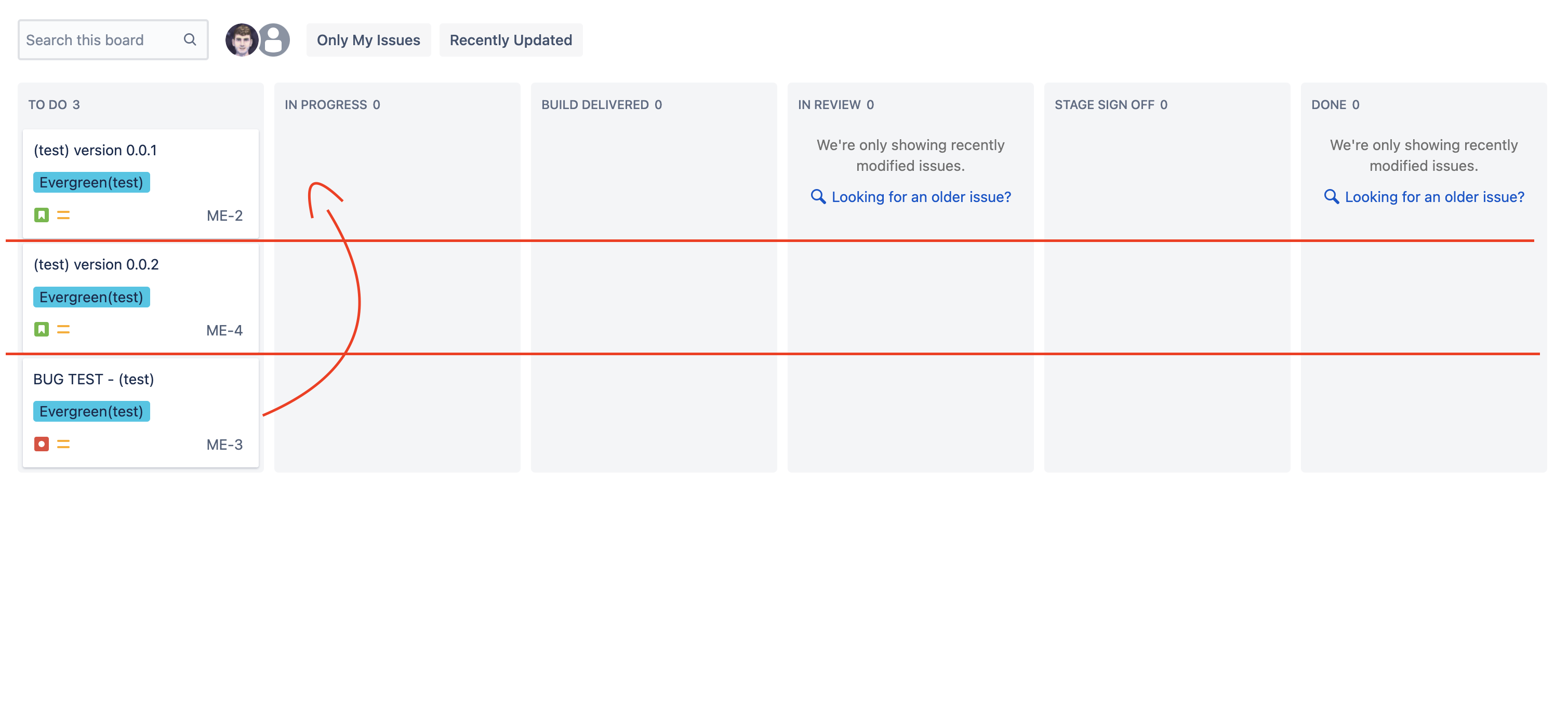
Task: Click the magnifier icon in the In Review column
Action: (x=818, y=197)
